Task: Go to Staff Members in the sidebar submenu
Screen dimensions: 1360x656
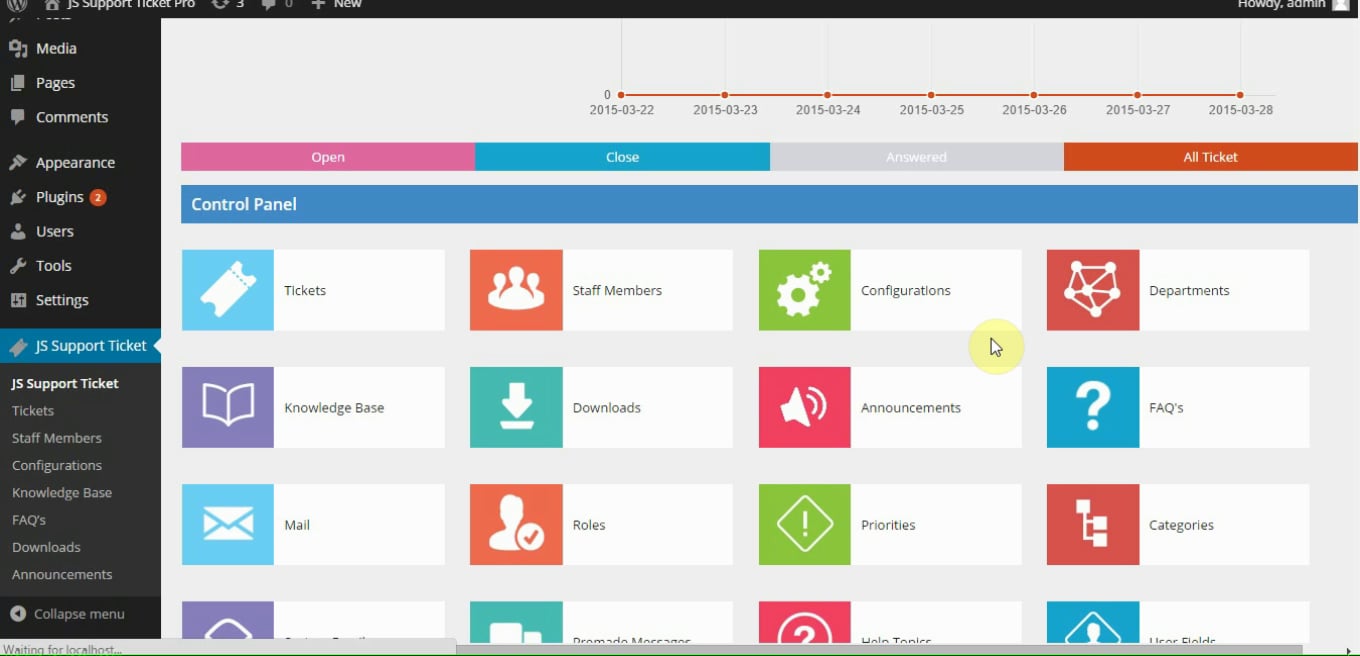Action: coord(57,438)
